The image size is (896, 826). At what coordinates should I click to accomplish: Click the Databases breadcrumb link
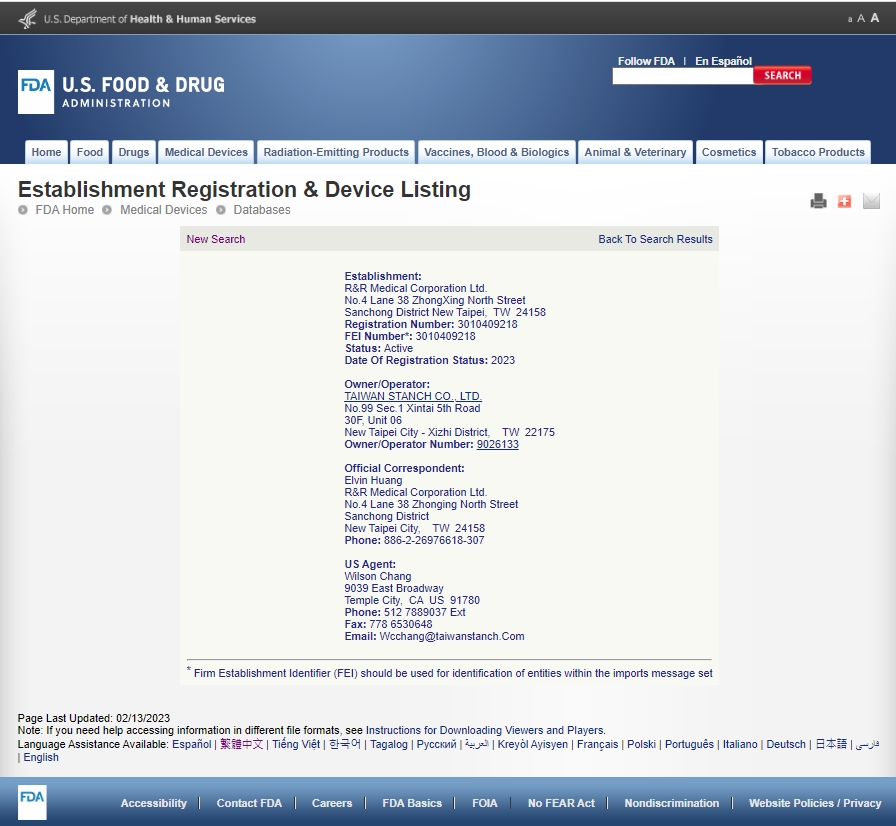pos(261,210)
